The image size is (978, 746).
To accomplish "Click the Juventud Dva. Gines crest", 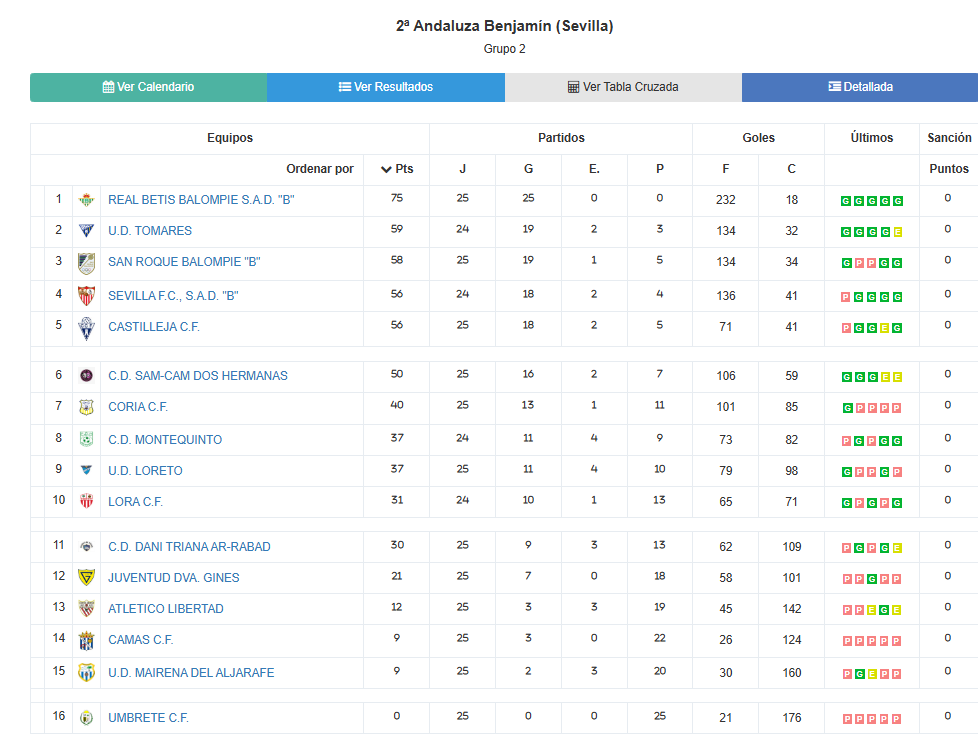I will coord(86,578).
